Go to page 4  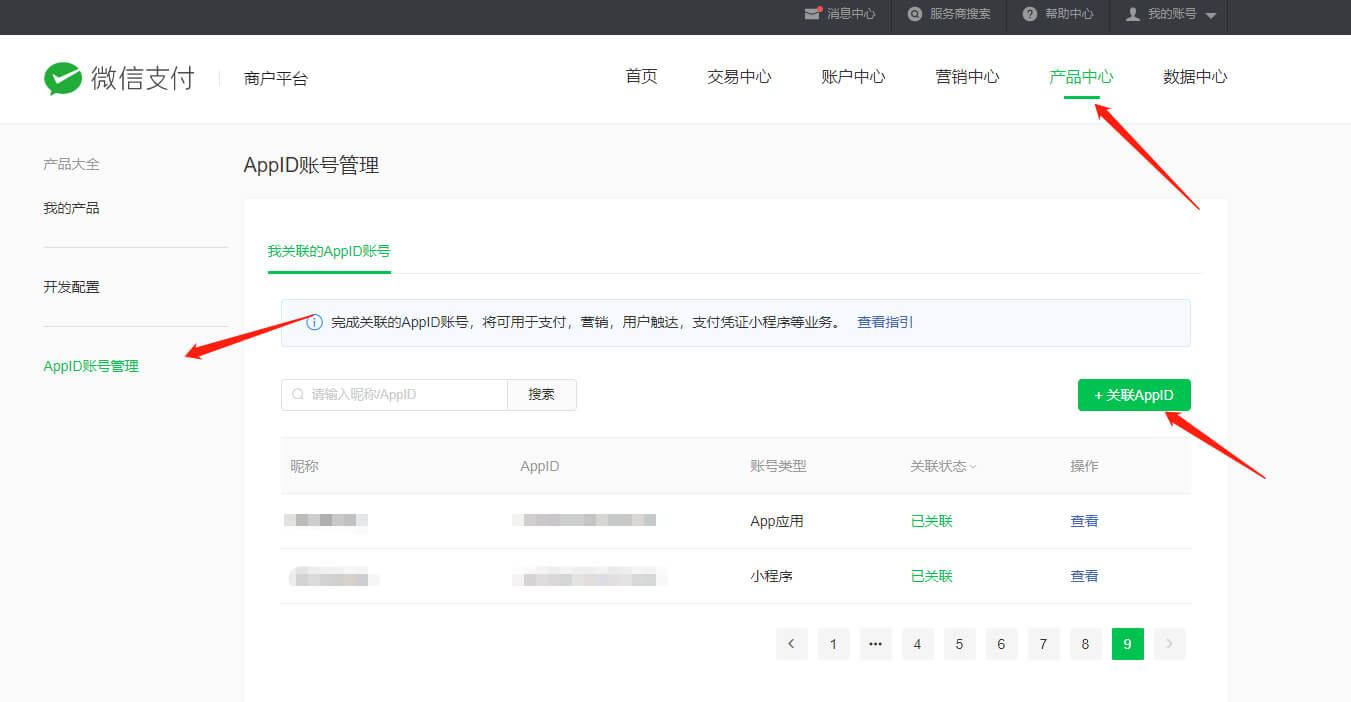[x=917, y=644]
